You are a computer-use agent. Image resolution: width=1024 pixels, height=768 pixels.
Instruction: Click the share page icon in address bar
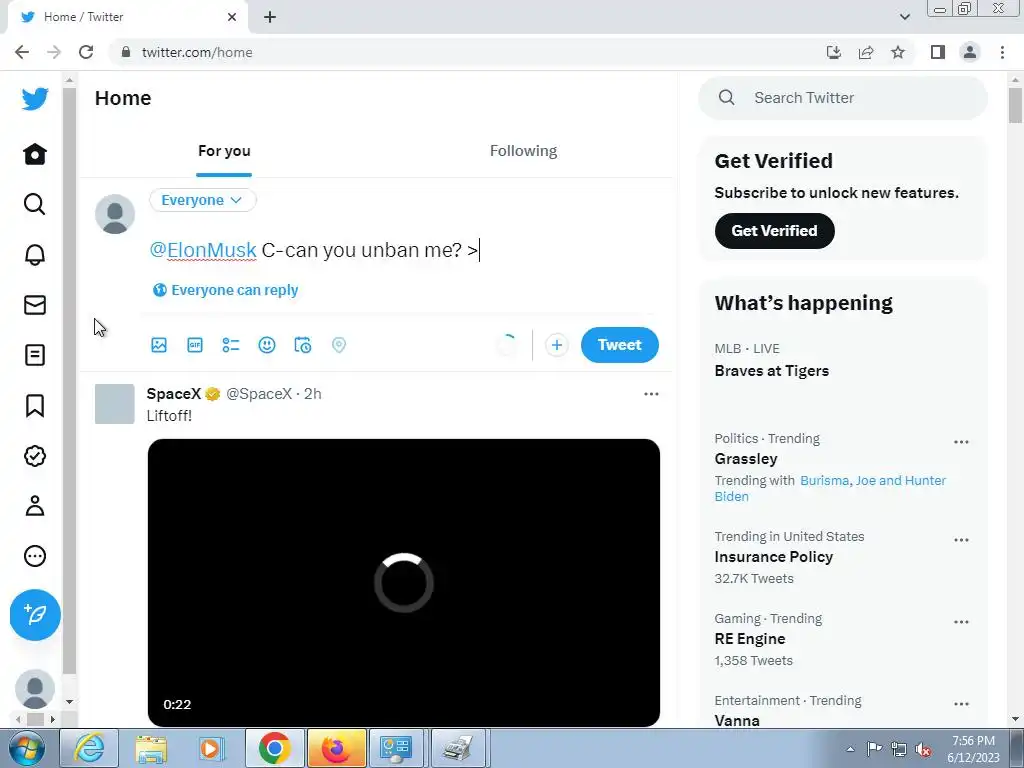pyautogui.click(x=866, y=52)
